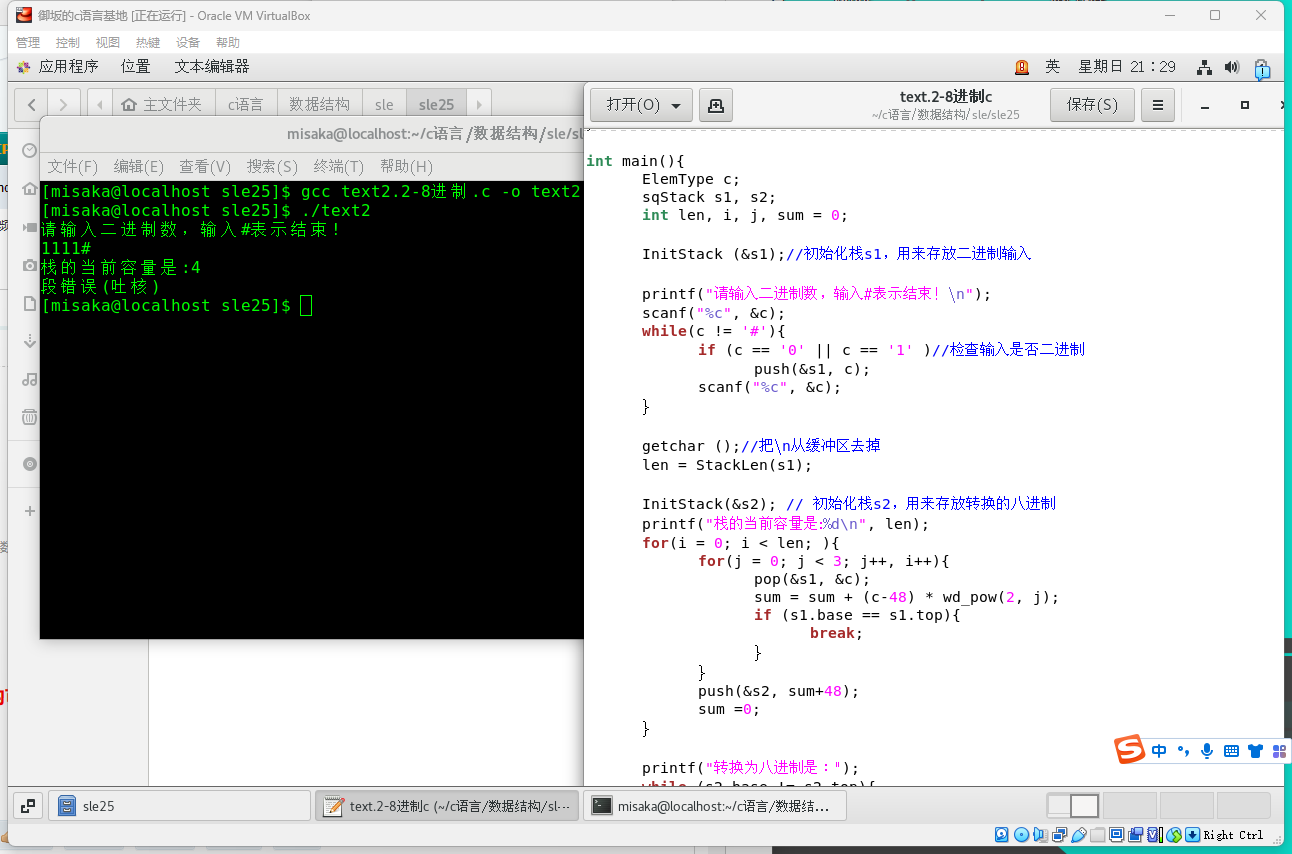Screen dimensions: 1292x854
Task: Switch to misaka@localhost terminal taskbar button
Action: tap(715, 805)
